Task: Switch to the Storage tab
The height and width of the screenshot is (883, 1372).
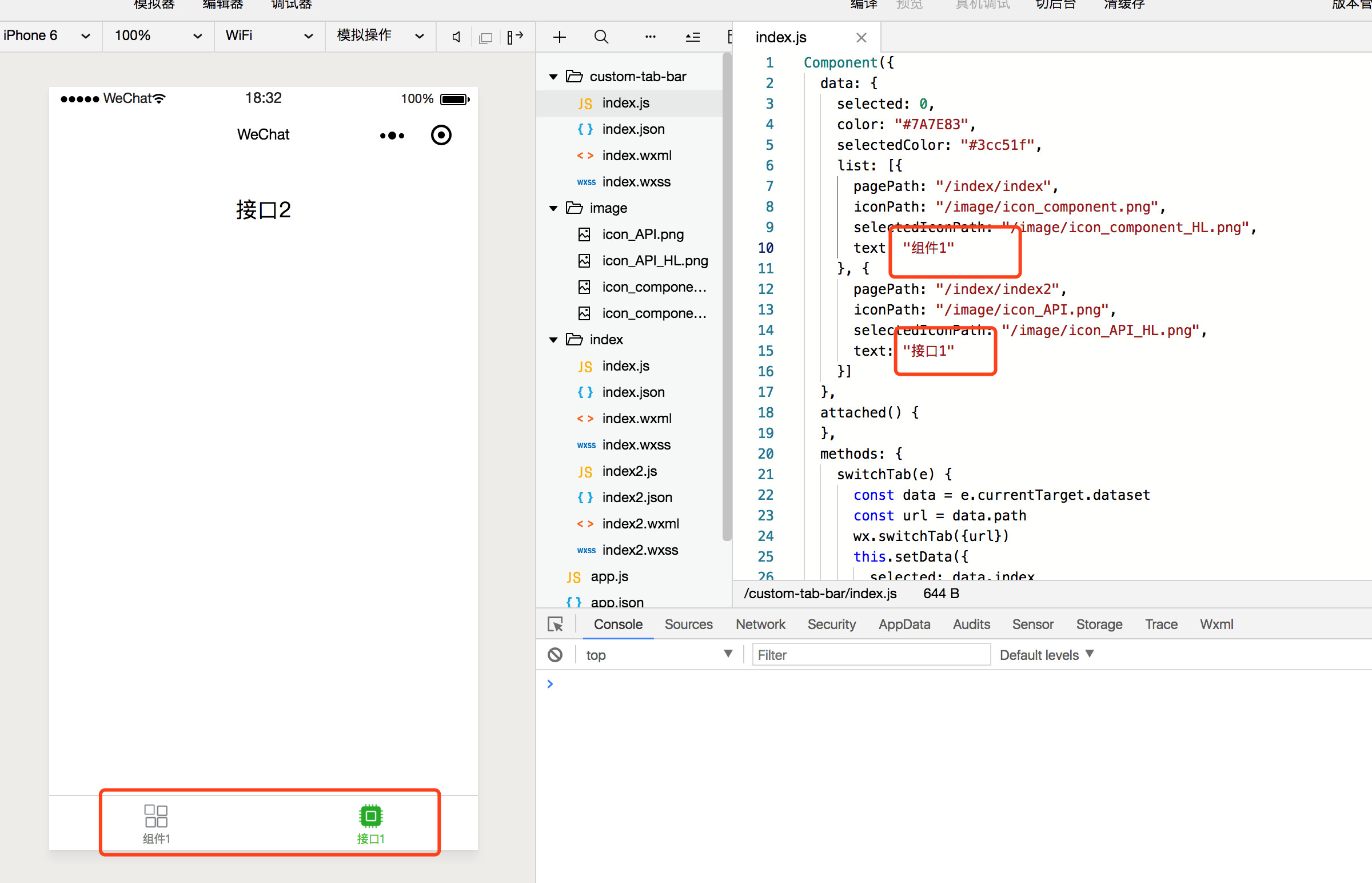Action: tap(1099, 625)
